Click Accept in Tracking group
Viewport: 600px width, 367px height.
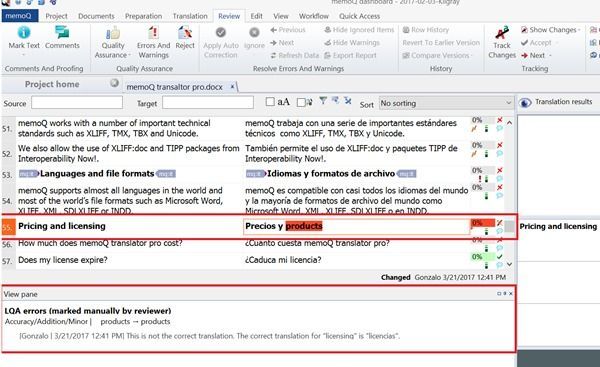click(536, 43)
